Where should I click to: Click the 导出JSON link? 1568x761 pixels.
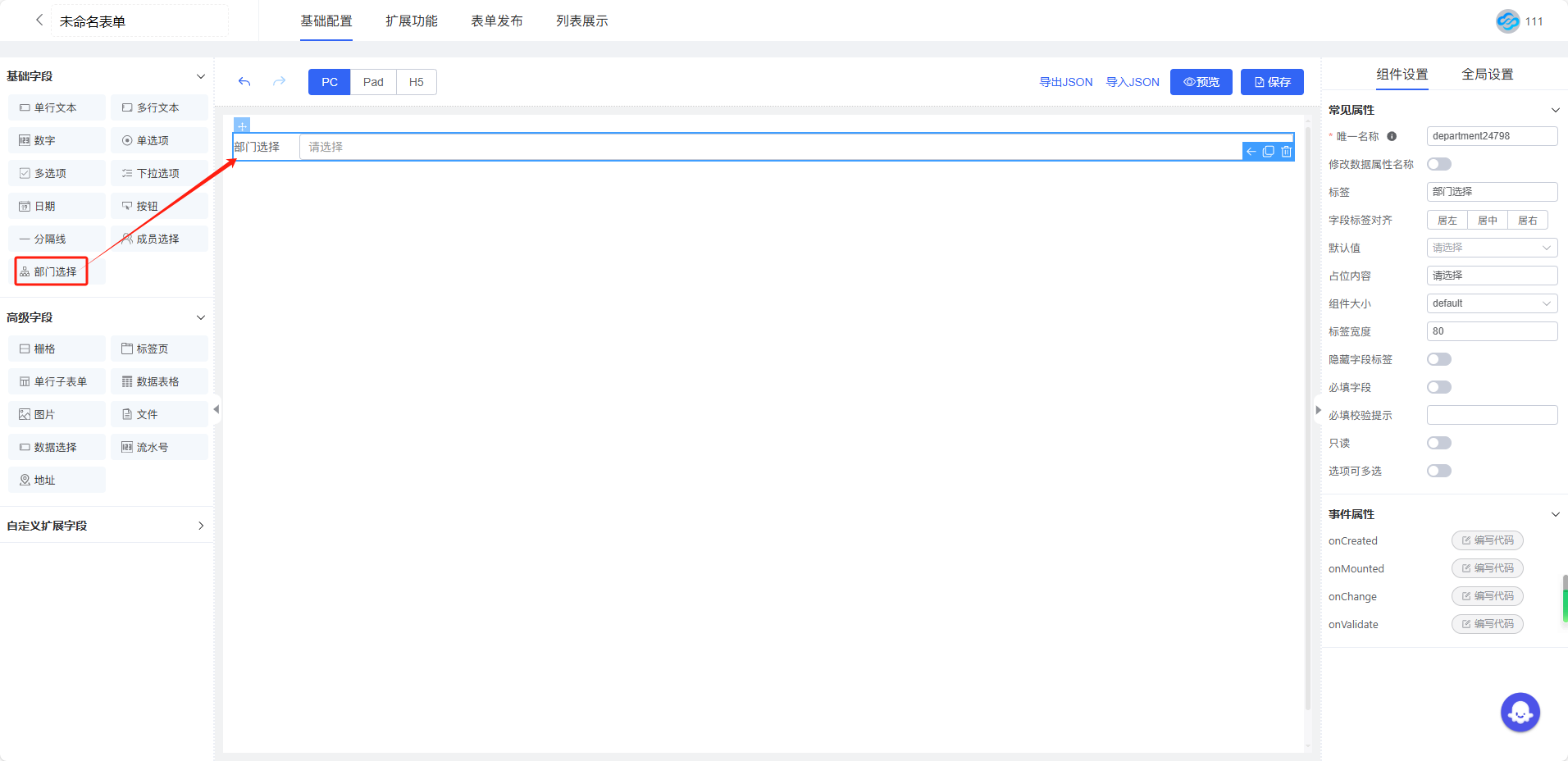coord(1065,82)
